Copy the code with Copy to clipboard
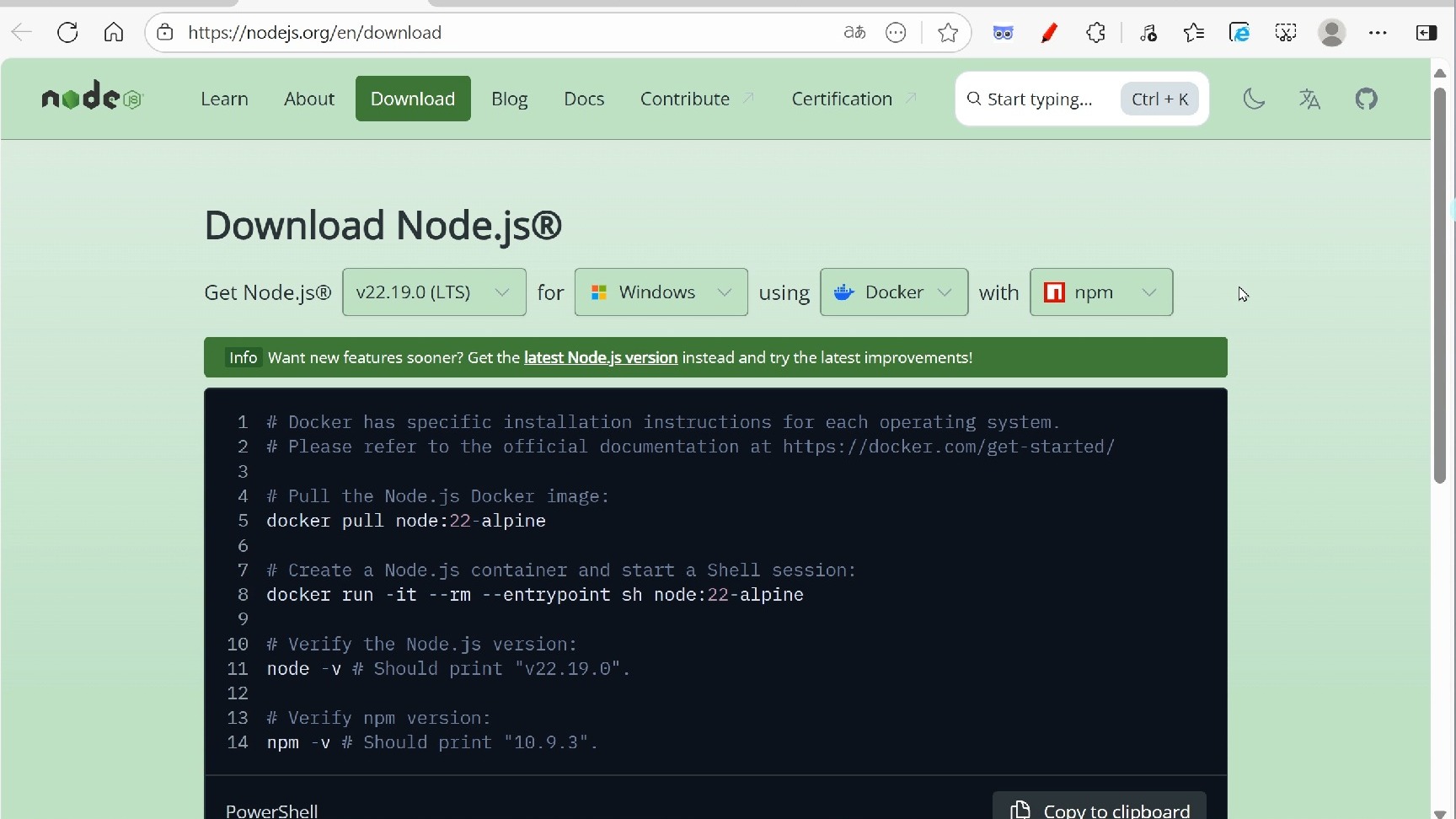 [x=1100, y=810]
